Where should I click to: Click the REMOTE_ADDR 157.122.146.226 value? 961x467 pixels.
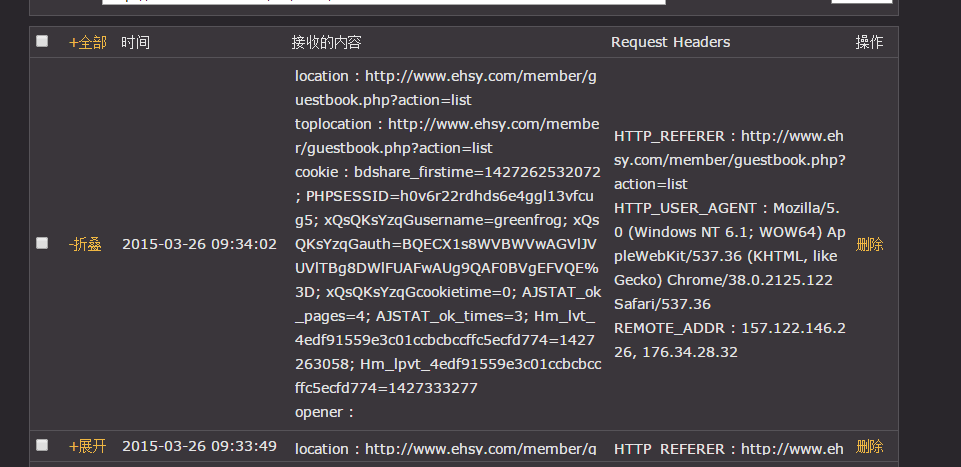[x=730, y=340]
